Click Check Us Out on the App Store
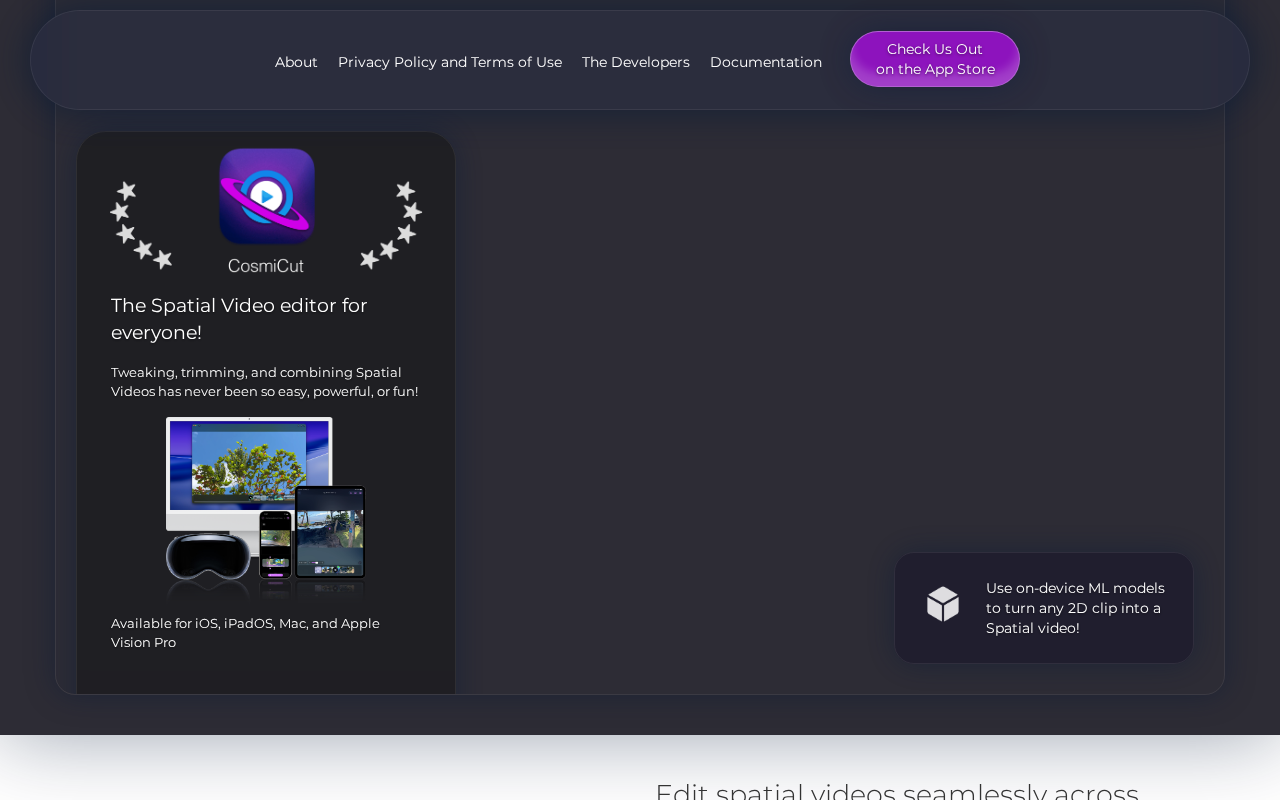The image size is (1280, 800). tap(935, 59)
